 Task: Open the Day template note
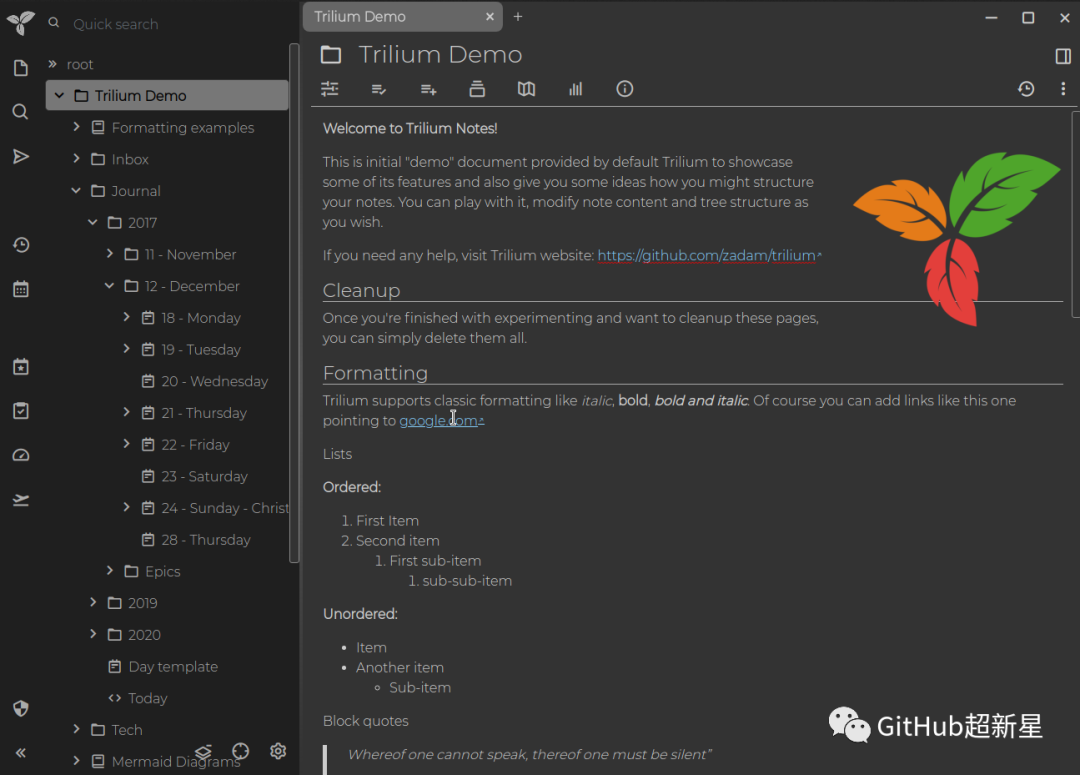(x=173, y=666)
